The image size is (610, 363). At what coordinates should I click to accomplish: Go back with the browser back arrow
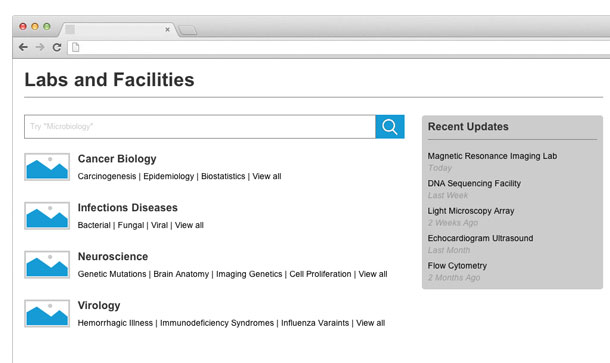[23, 47]
